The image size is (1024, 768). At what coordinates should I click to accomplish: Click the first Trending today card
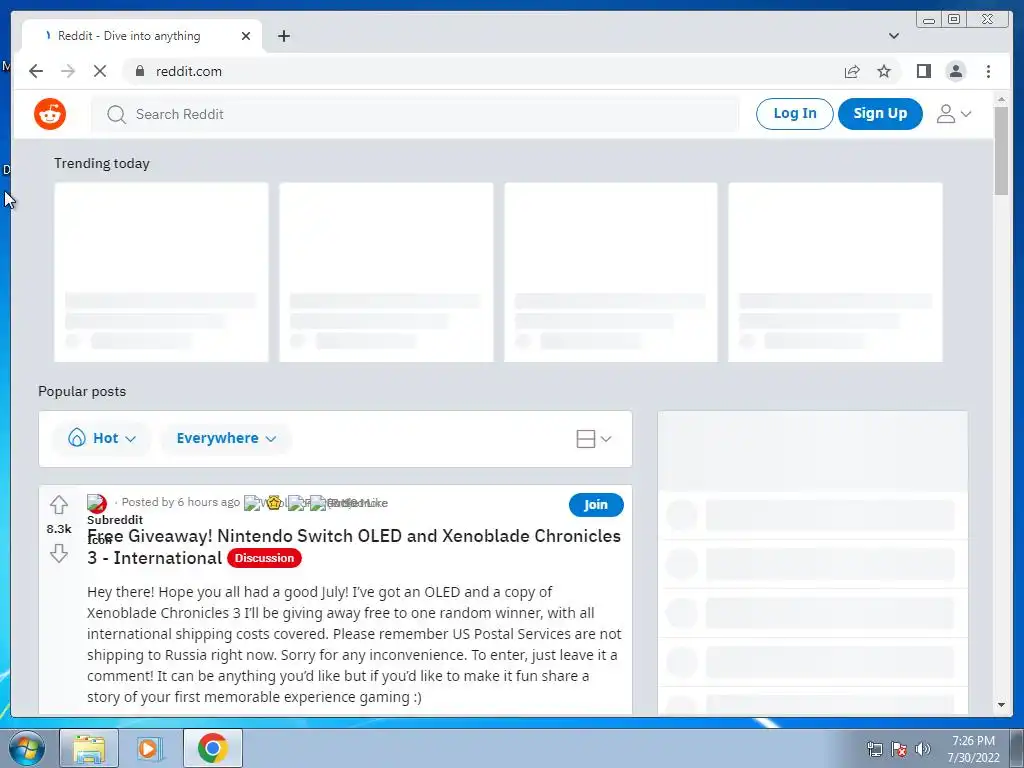point(161,272)
